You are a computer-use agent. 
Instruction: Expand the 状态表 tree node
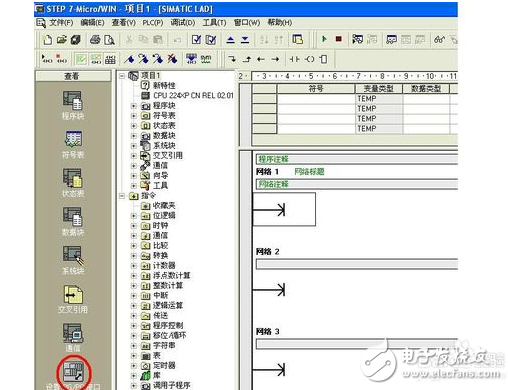pyautogui.click(x=134, y=126)
